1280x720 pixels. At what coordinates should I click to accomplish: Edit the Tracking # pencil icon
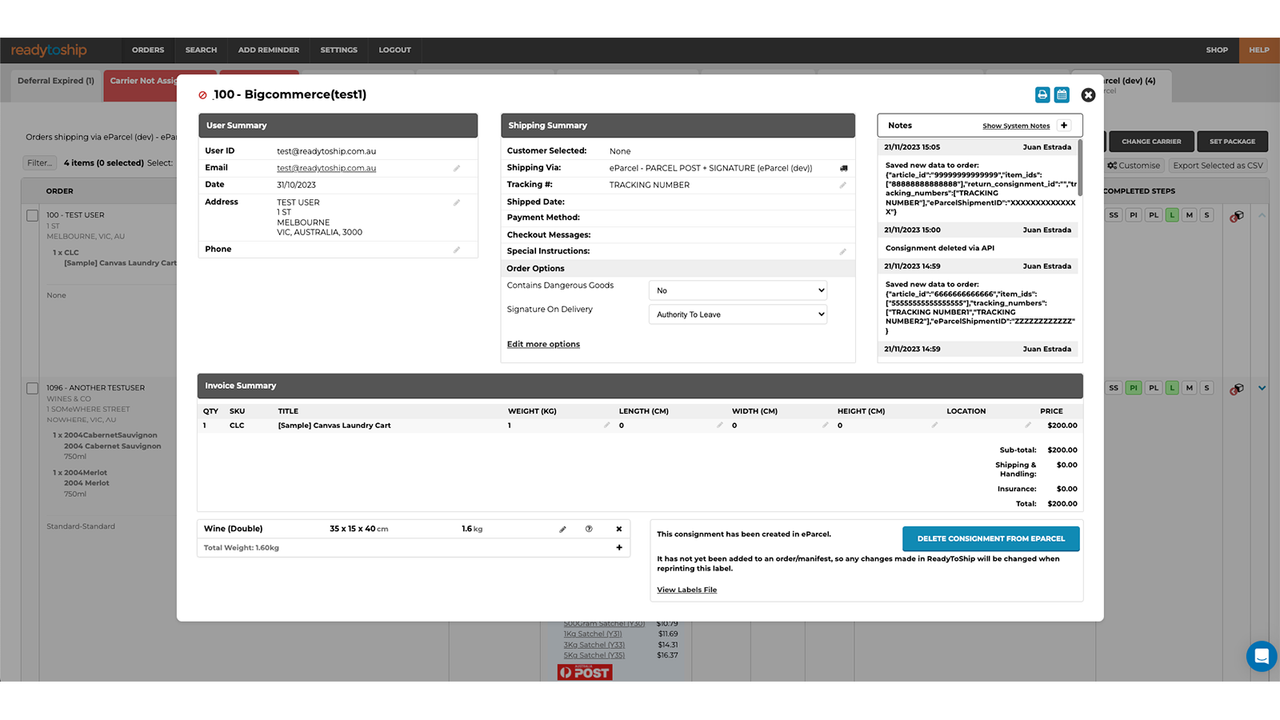(843, 185)
